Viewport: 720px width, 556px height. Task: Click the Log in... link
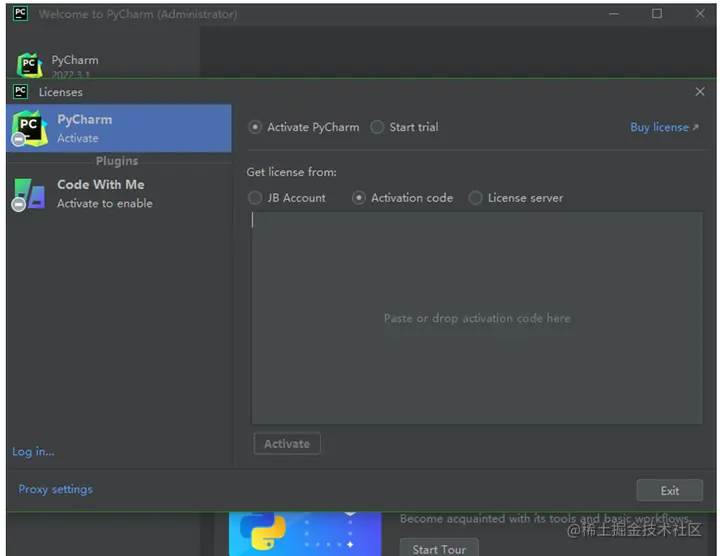click(x=33, y=452)
